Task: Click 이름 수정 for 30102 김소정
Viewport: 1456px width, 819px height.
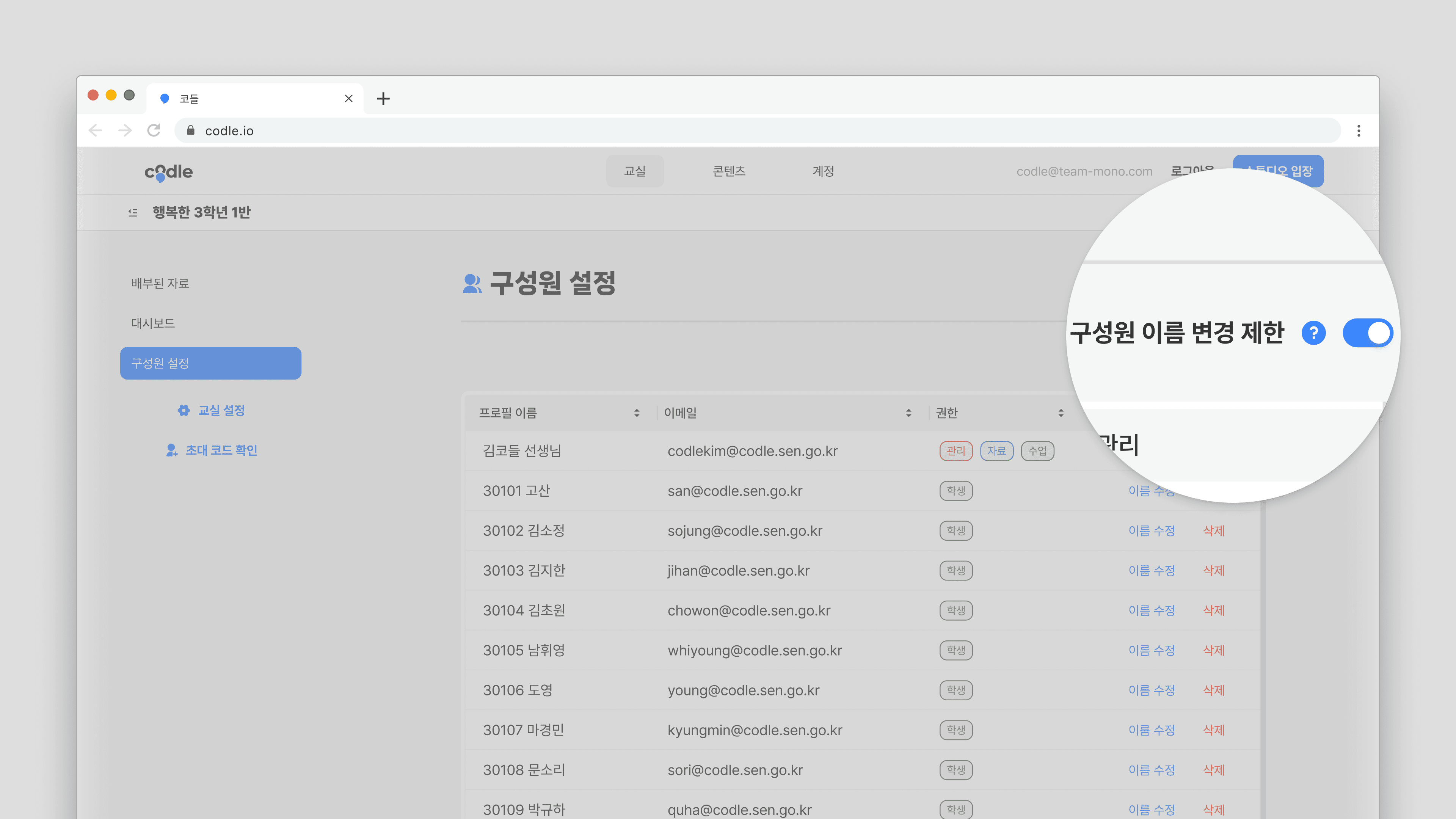Action: 1152,531
